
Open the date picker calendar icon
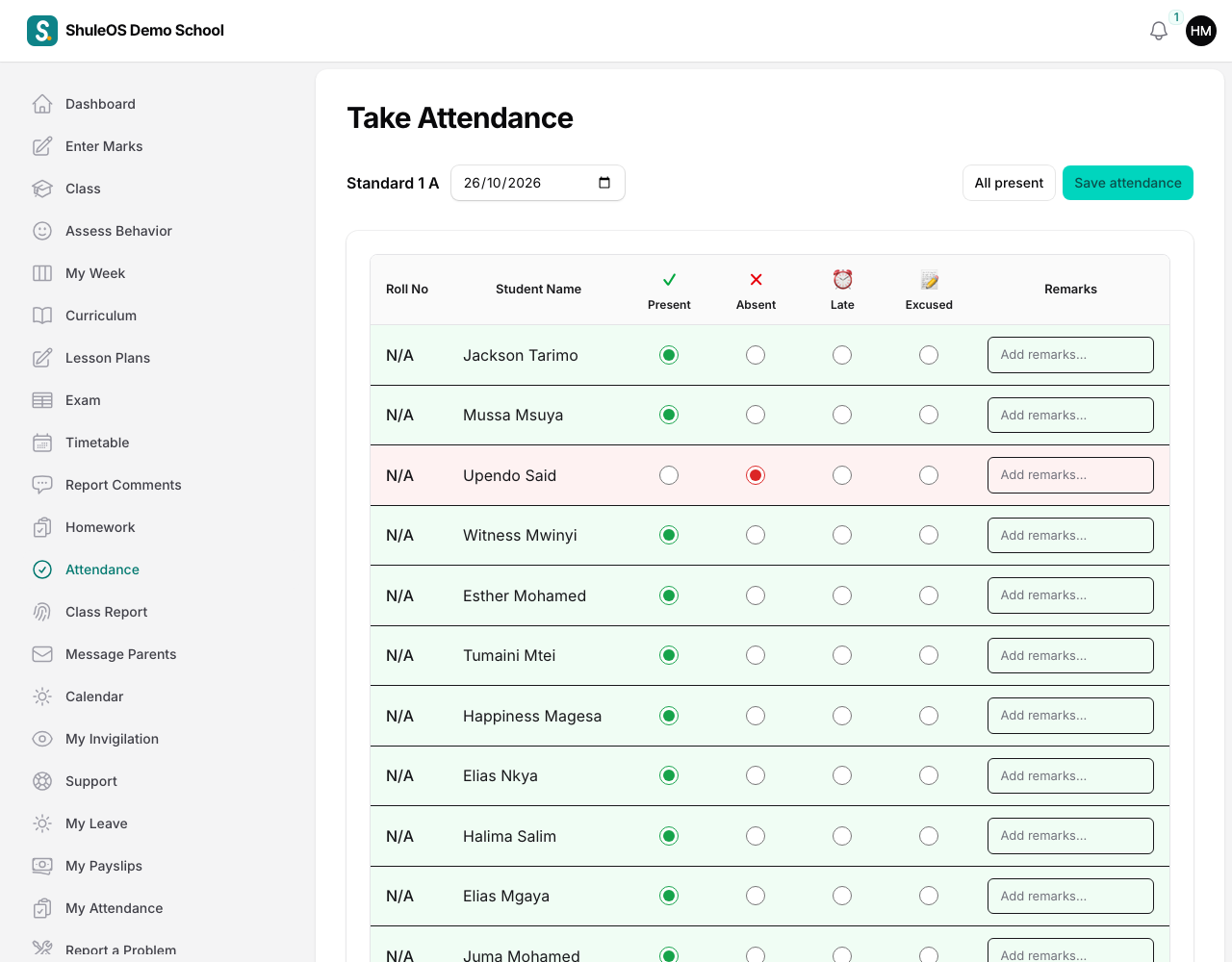(604, 183)
